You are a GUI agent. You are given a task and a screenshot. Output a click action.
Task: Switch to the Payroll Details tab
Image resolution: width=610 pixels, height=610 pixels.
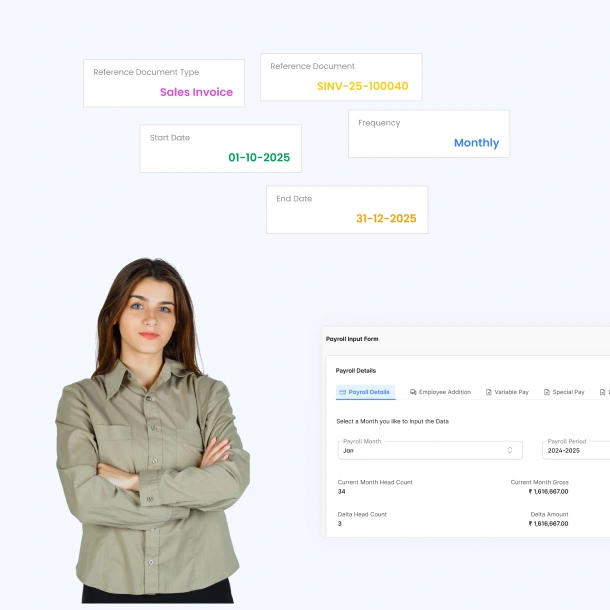pos(369,392)
